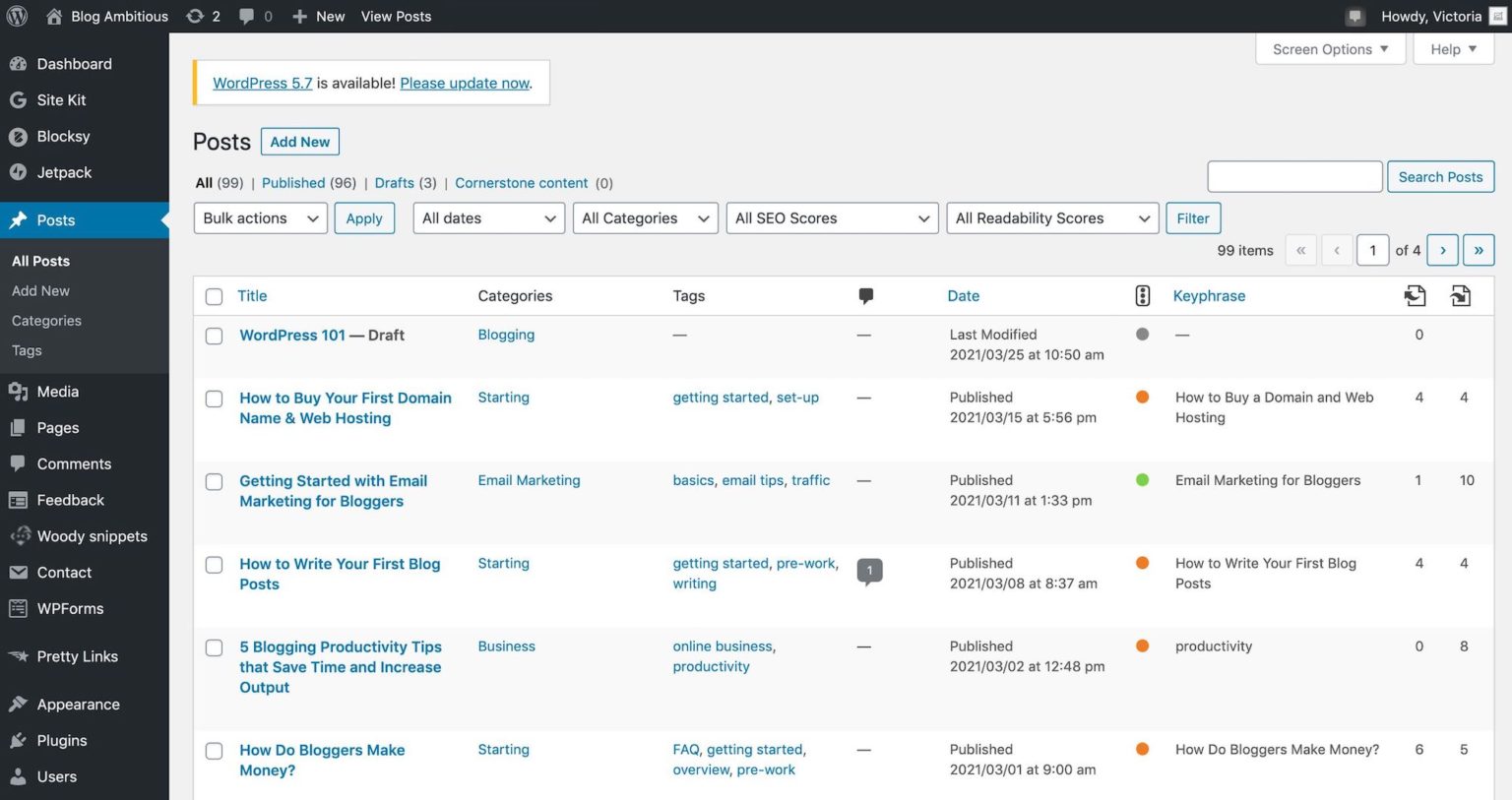The width and height of the screenshot is (1512, 800).
Task: Select the checkbox for How Do Bloggers Make Money?
Action: [x=214, y=751]
